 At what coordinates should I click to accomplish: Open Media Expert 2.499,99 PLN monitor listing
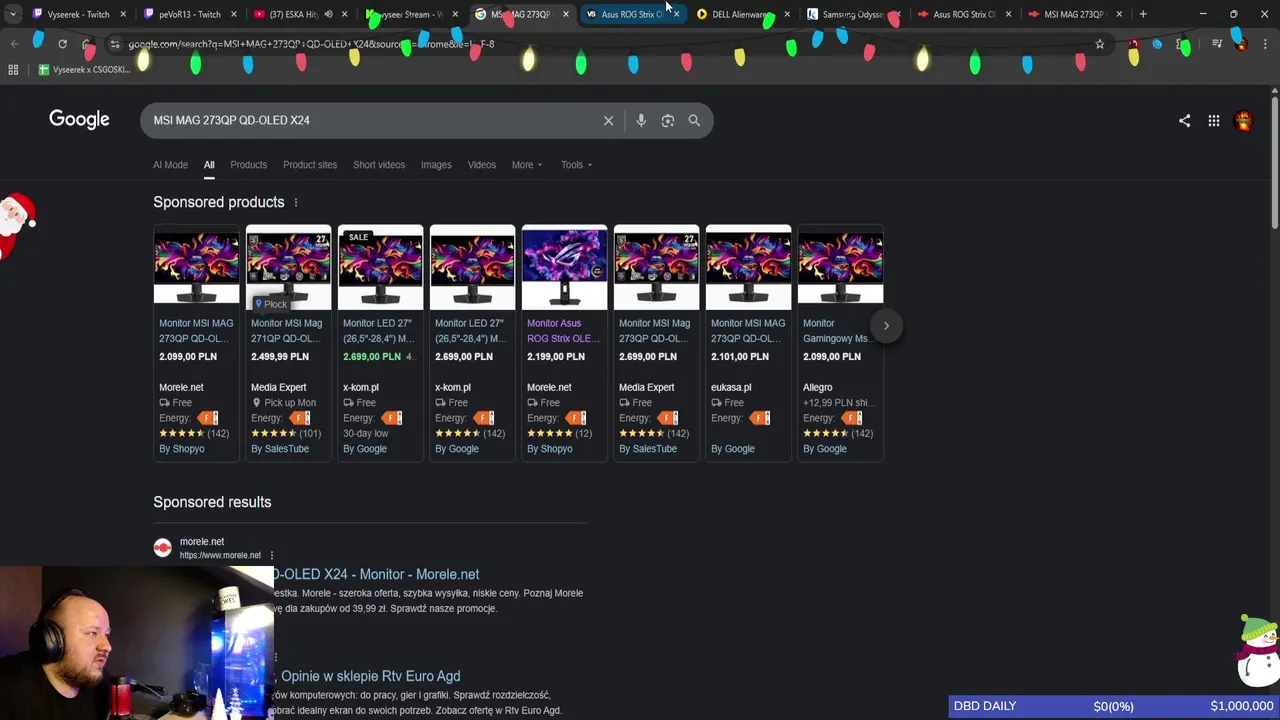[287, 331]
